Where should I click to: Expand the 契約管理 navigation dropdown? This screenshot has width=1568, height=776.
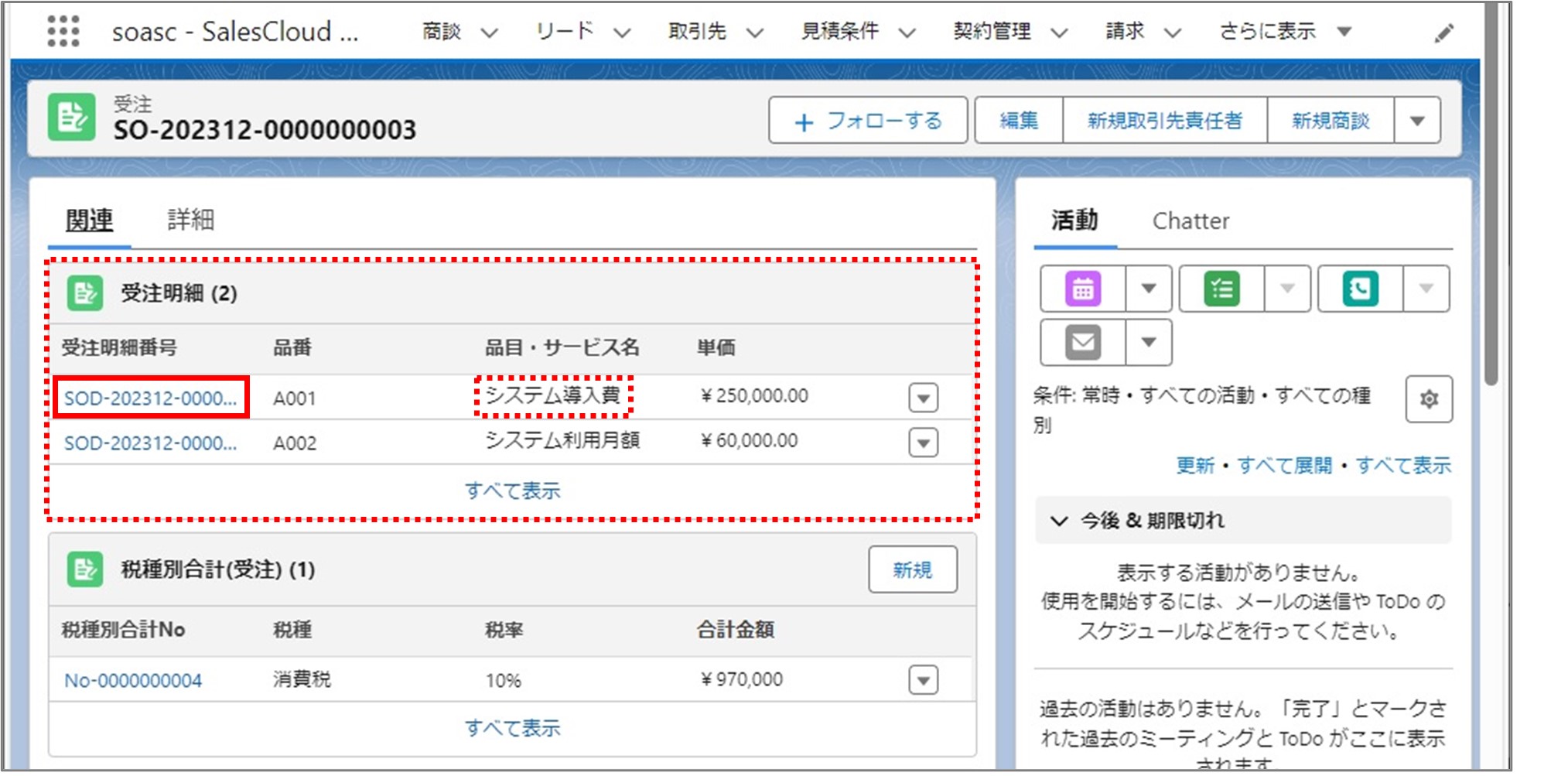pos(1059,32)
